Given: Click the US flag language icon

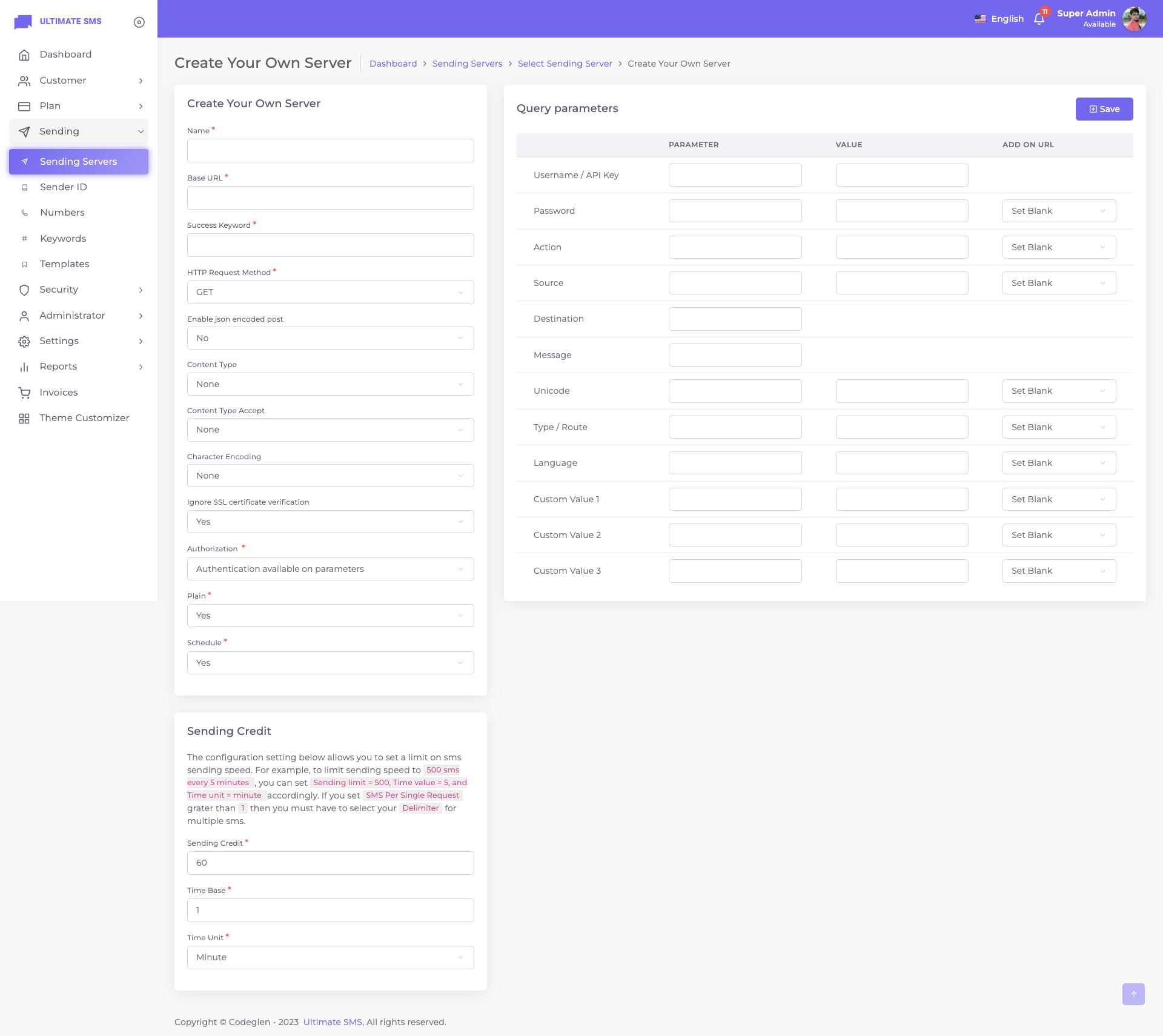Looking at the screenshot, I should (x=979, y=19).
